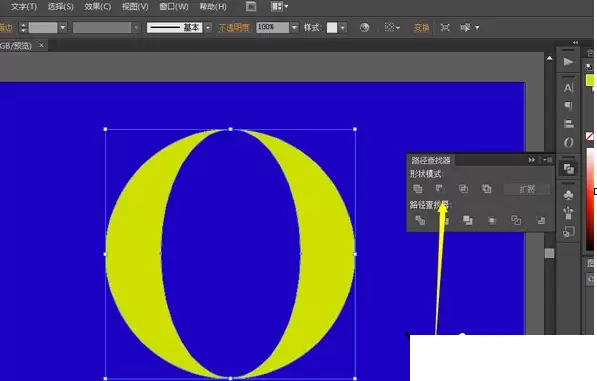Click the Intersect shape mode icon
The height and width of the screenshot is (381, 597).
[x=463, y=189]
